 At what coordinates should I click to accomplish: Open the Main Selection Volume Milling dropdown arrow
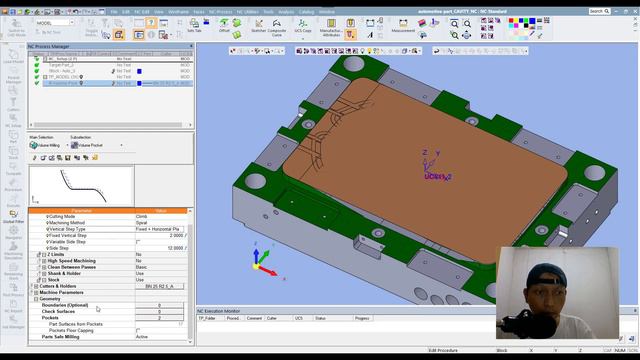(x=67, y=145)
